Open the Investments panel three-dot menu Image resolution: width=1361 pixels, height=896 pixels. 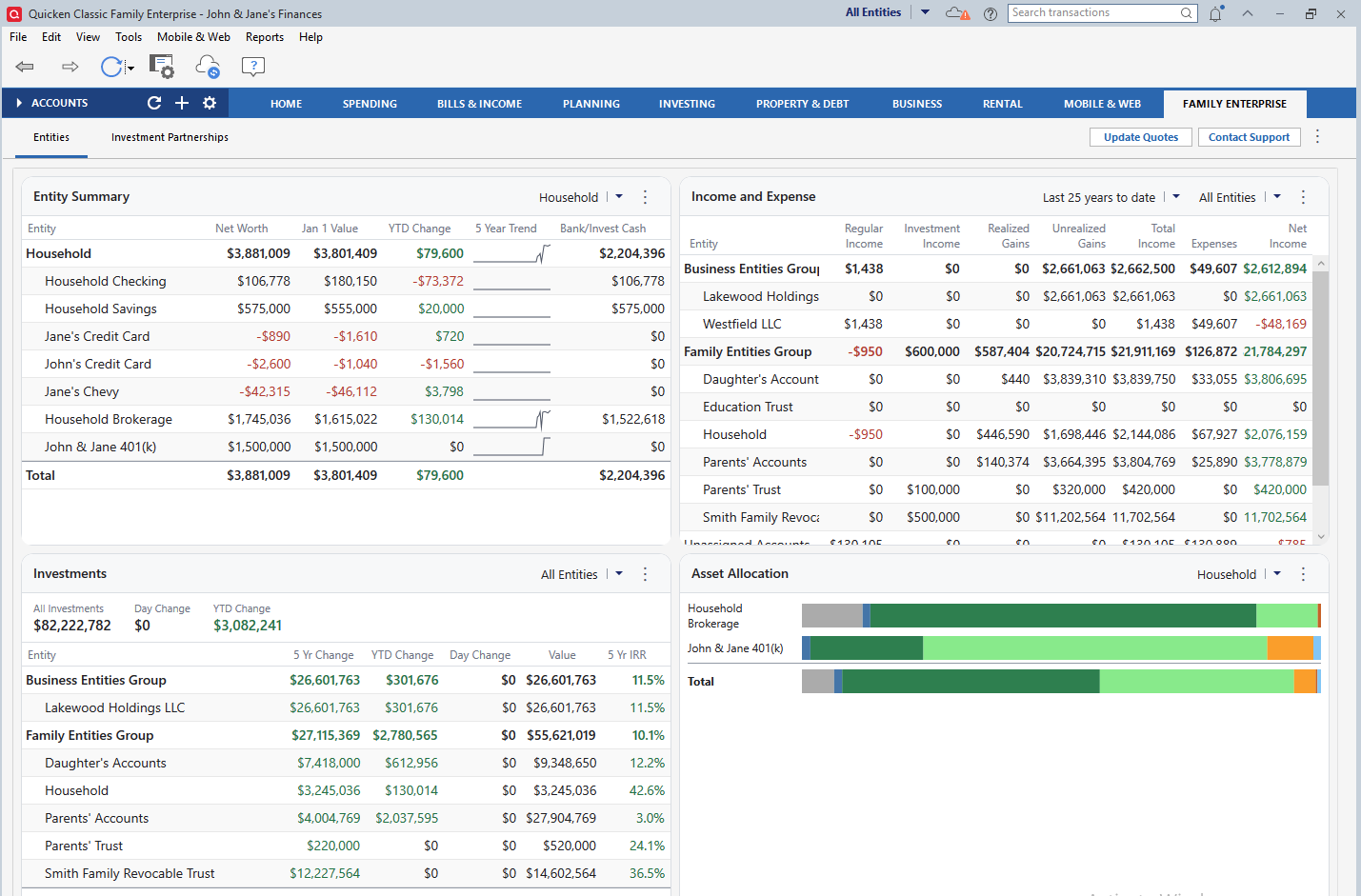[645, 574]
